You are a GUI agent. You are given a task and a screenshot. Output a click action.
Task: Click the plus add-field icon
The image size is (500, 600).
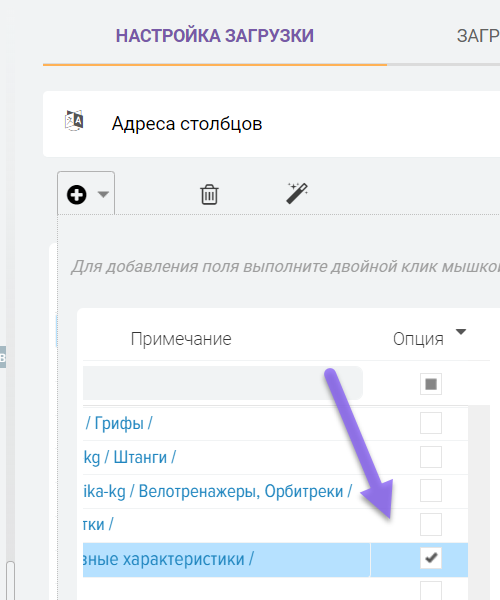(x=77, y=195)
